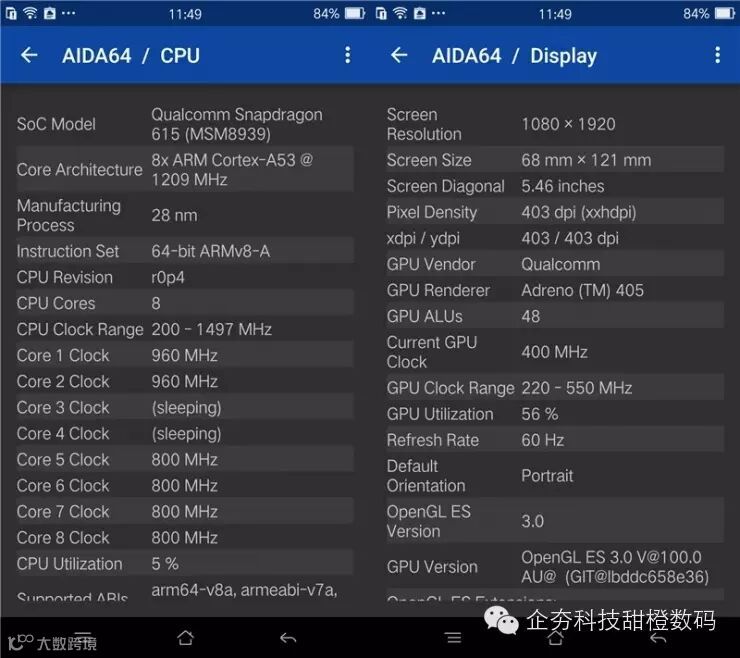This screenshot has width=740, height=658.
Task: Select Pixel Density row
Action: tap(555, 212)
